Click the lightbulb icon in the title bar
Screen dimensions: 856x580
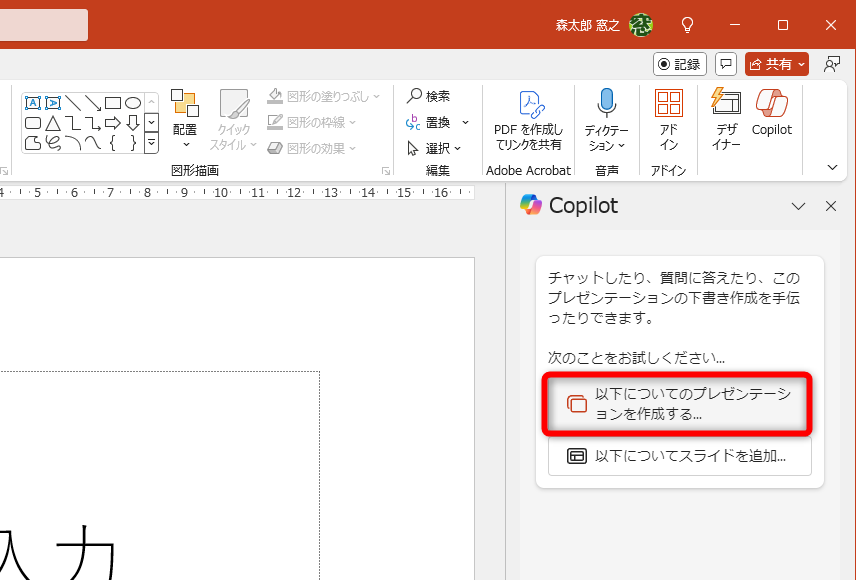[687, 25]
